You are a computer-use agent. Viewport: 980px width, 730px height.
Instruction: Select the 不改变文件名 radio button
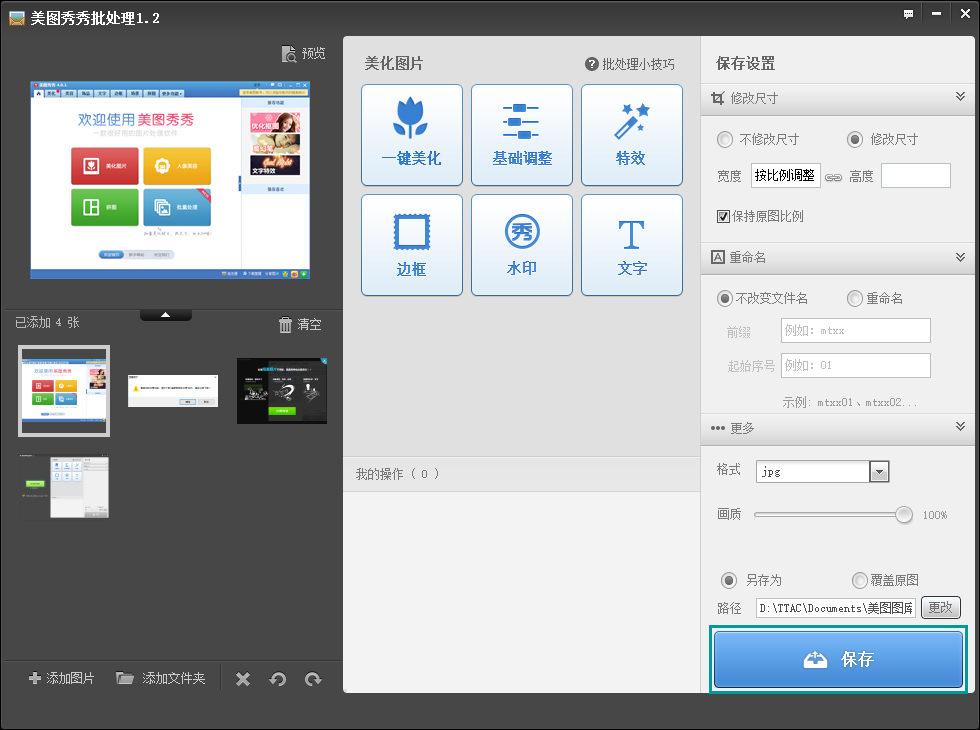click(x=724, y=298)
